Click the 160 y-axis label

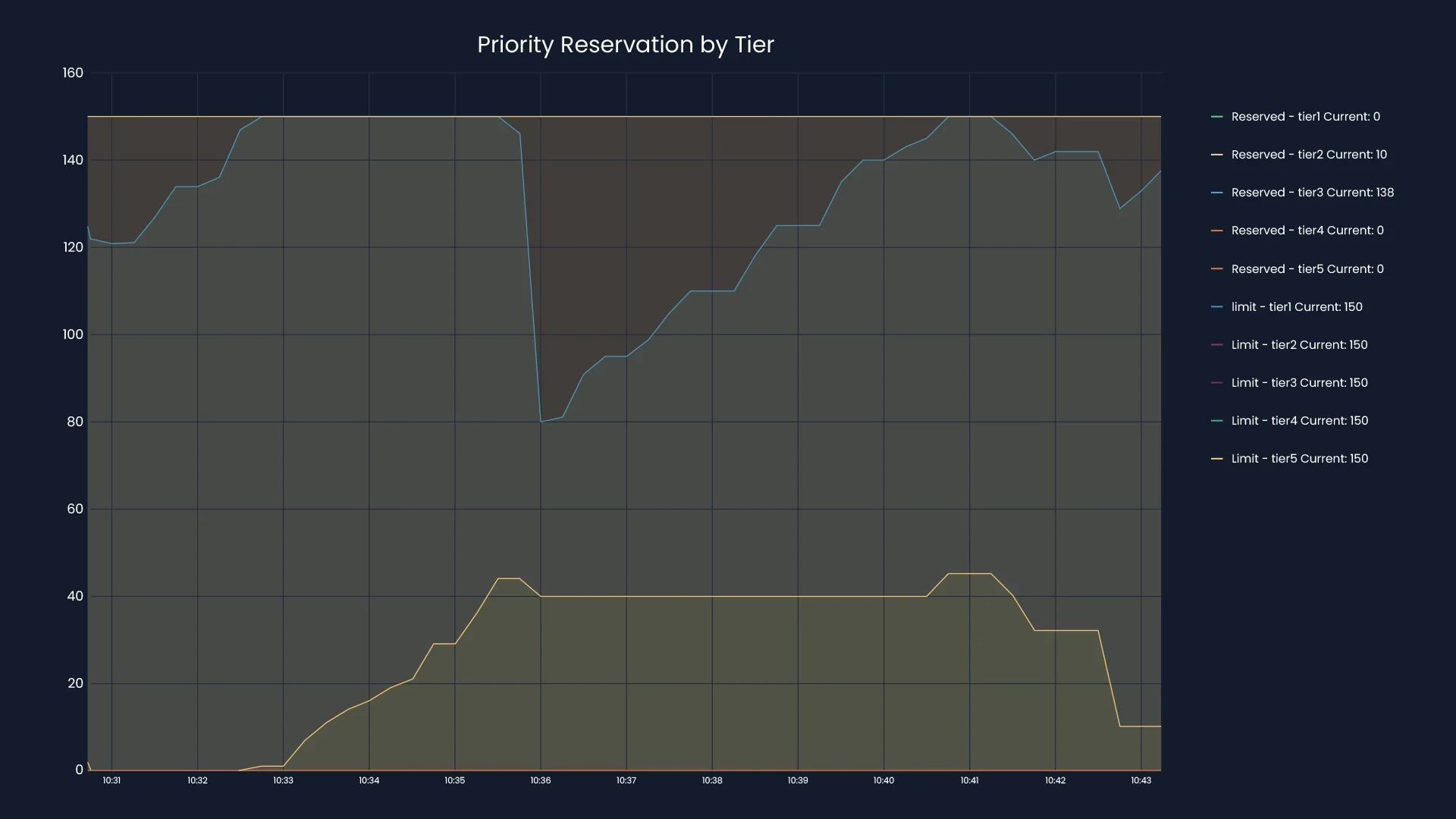coord(73,73)
